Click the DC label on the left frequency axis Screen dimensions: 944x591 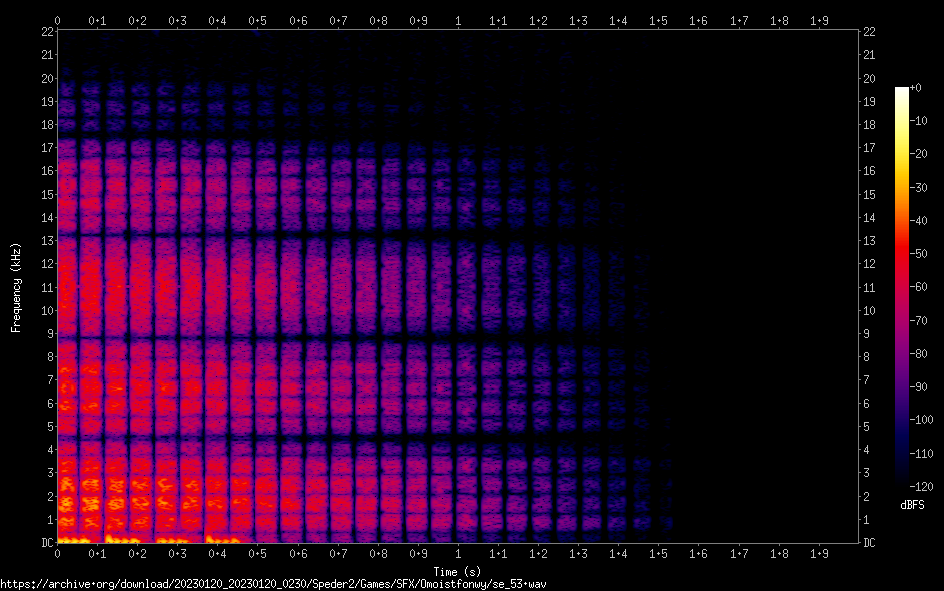pos(45,542)
